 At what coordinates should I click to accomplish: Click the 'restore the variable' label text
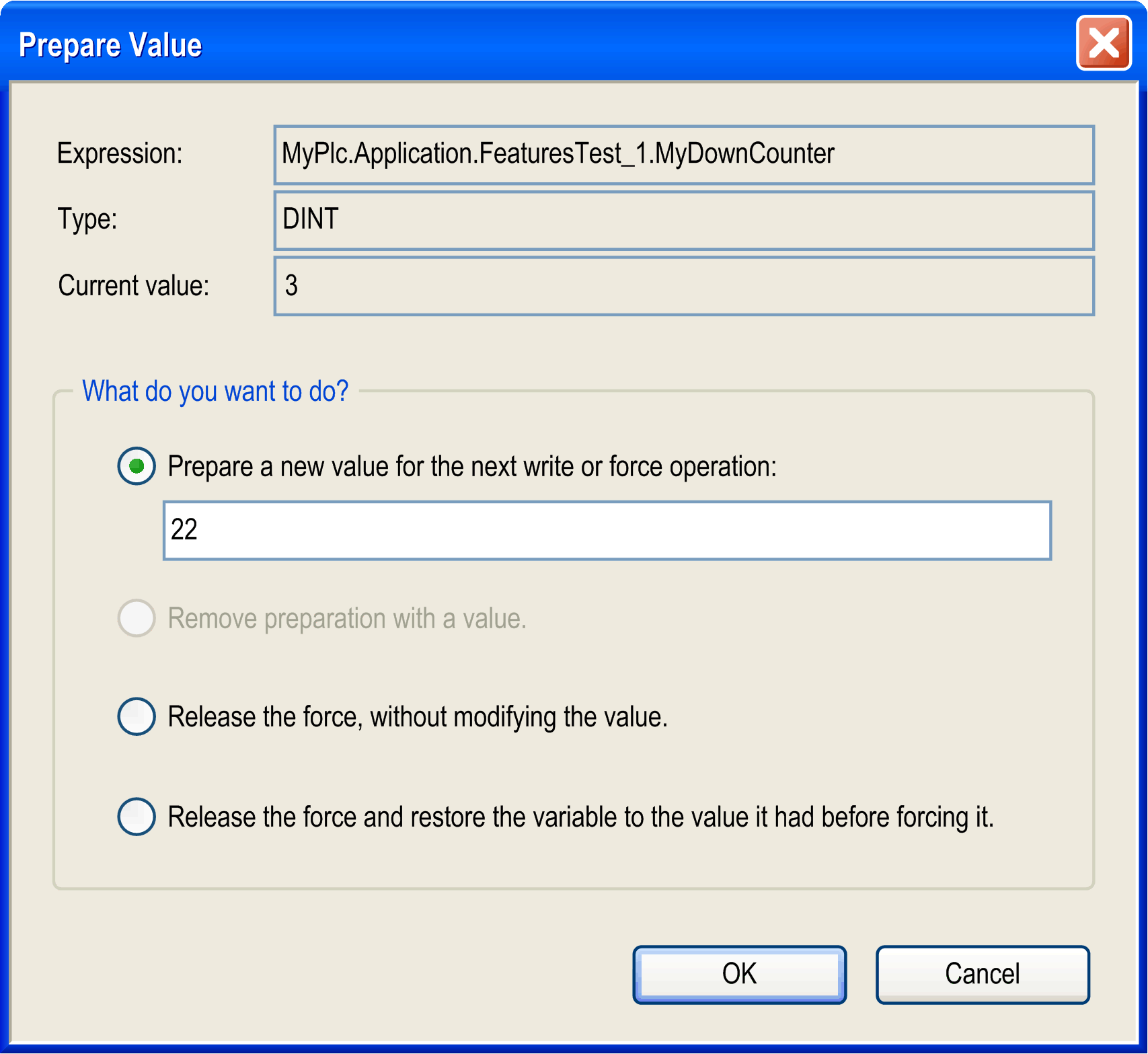[580, 817]
